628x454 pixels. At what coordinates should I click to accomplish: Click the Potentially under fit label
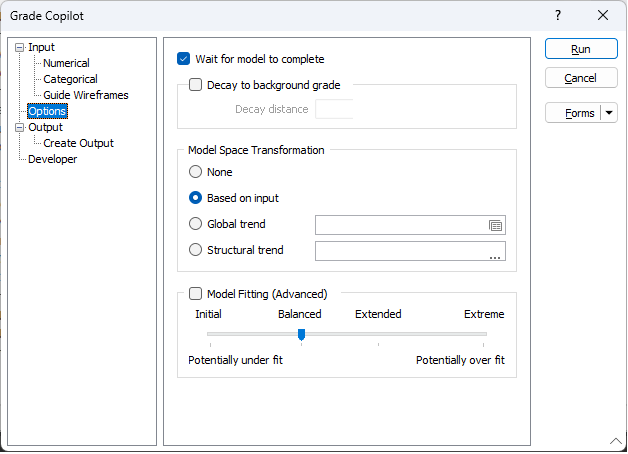click(236, 360)
